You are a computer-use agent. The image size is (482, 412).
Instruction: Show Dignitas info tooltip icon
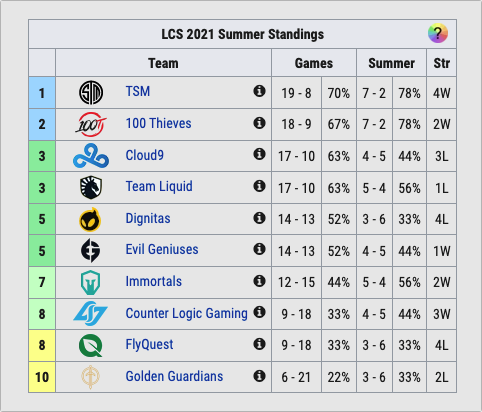tap(259, 218)
